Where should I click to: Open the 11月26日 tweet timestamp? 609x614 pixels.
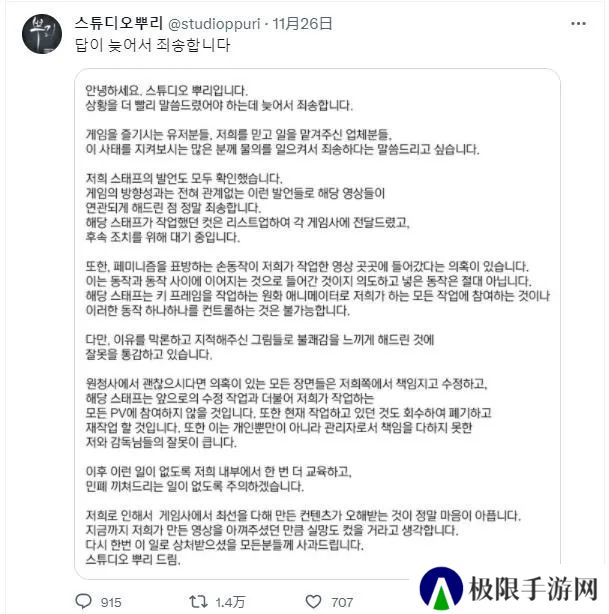[302, 24]
